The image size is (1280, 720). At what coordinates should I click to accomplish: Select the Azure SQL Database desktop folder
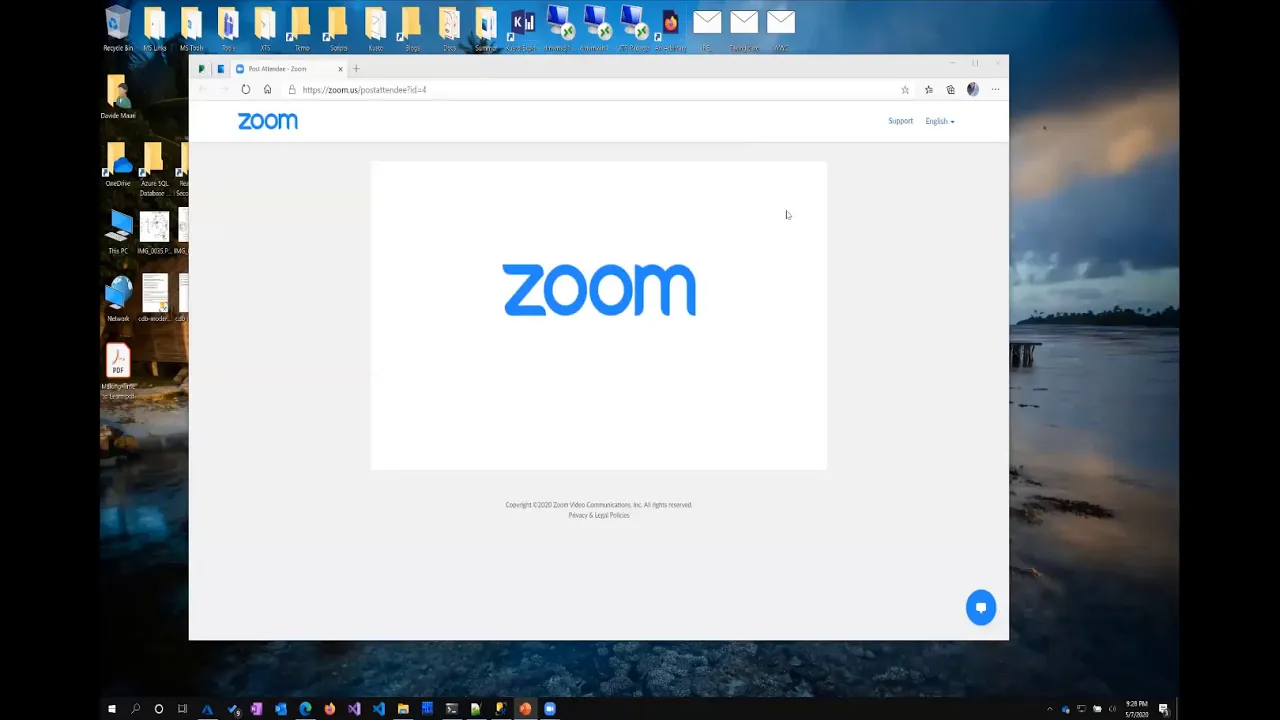click(154, 169)
